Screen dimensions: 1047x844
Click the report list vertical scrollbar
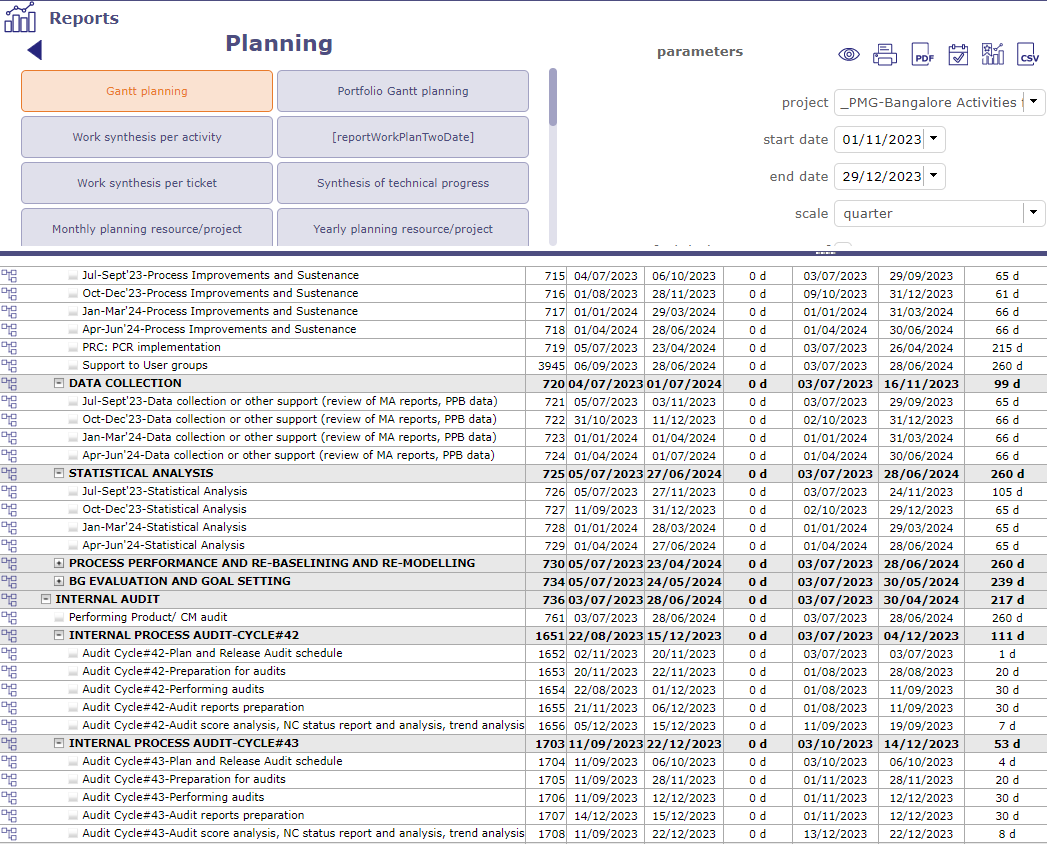coord(553,98)
